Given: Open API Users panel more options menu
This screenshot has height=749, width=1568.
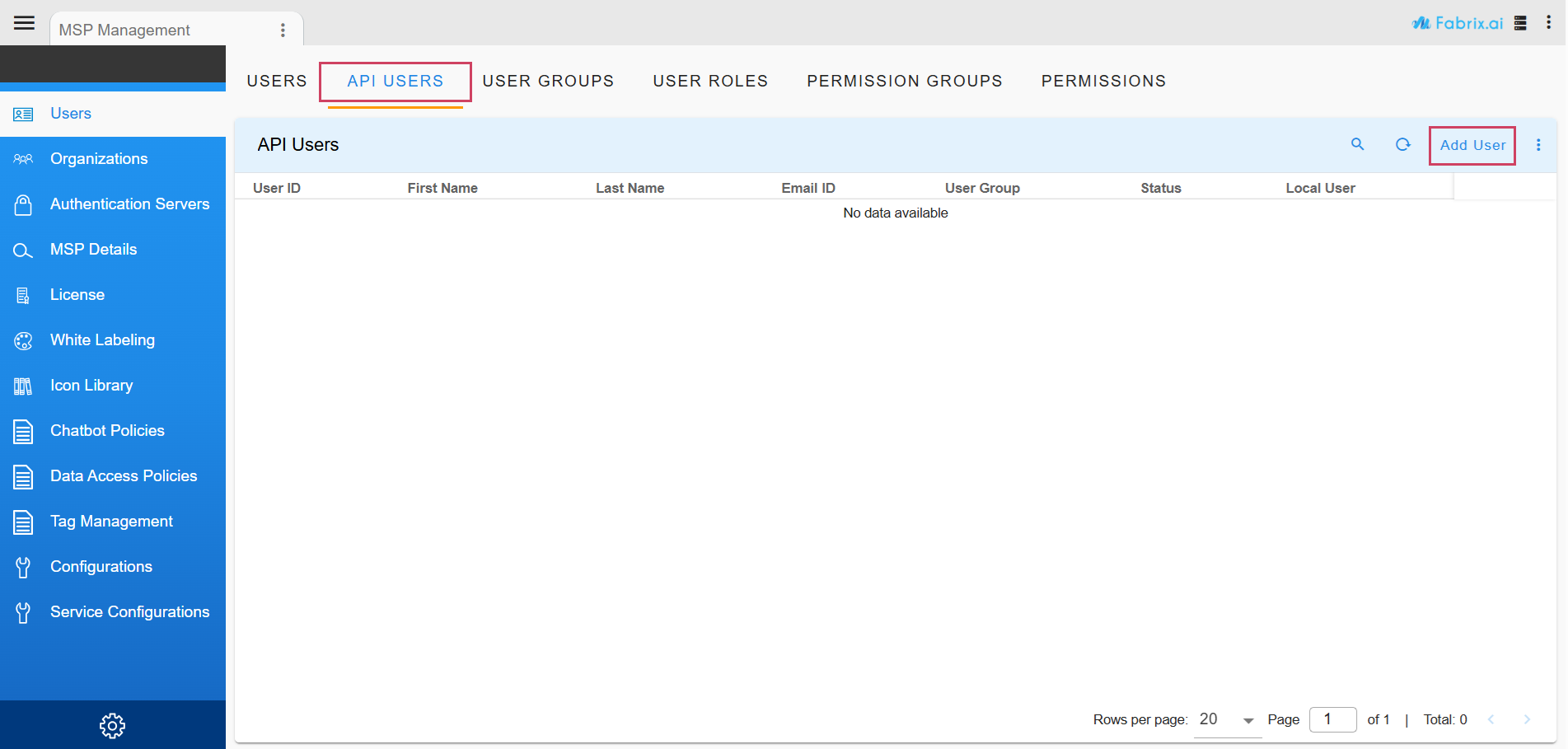Looking at the screenshot, I should tap(1538, 145).
